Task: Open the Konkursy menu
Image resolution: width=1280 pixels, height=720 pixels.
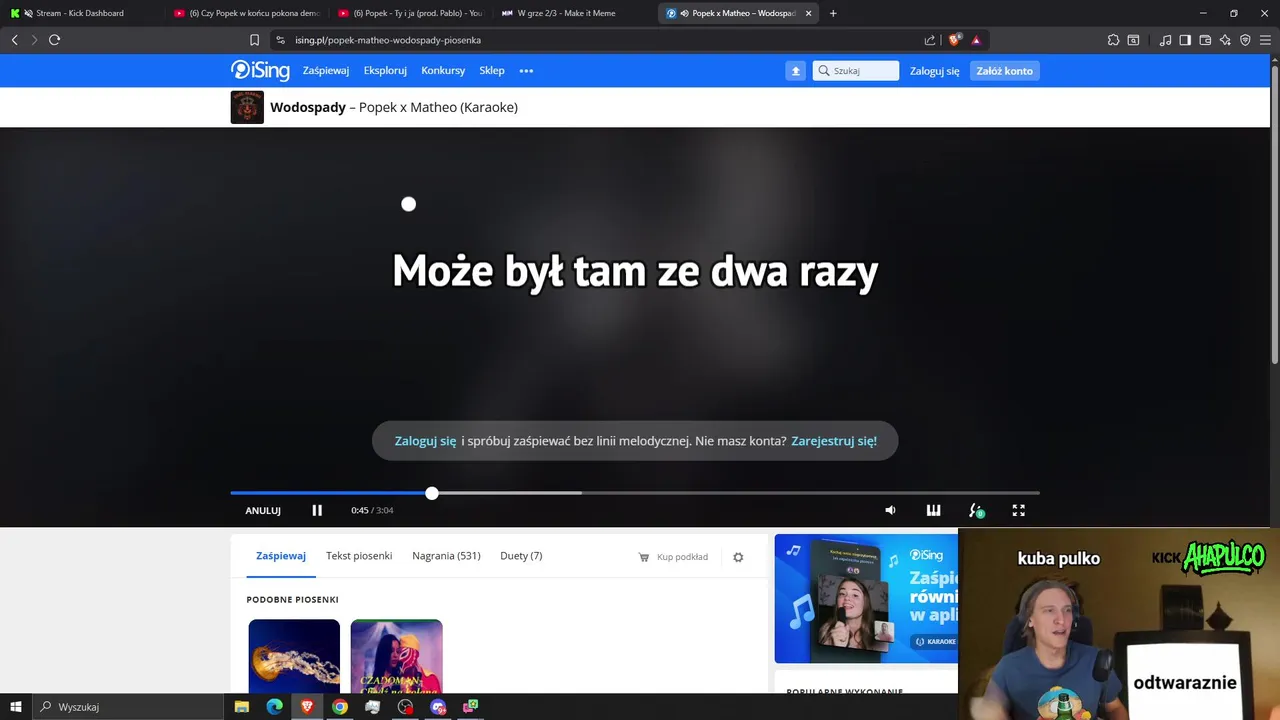Action: click(443, 71)
